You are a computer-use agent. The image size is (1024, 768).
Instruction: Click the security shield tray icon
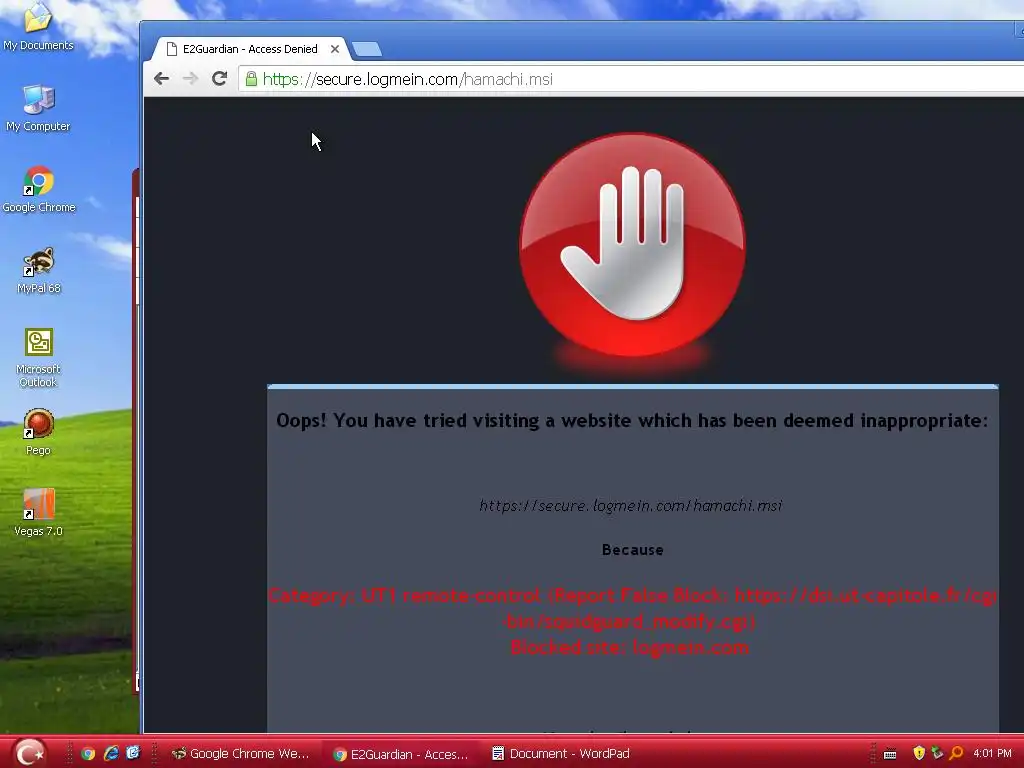tap(919, 753)
